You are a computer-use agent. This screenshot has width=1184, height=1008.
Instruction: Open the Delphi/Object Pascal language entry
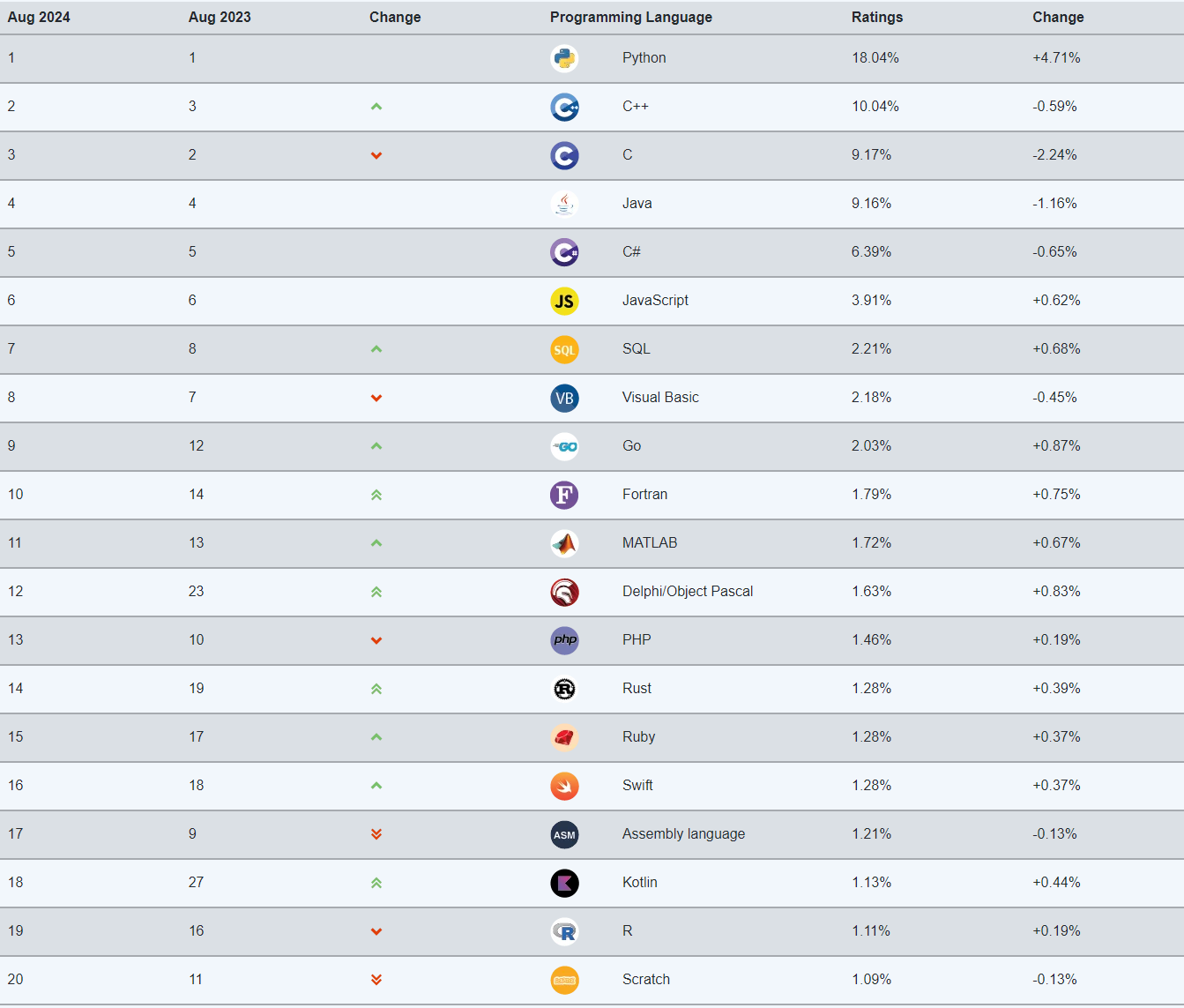(x=688, y=592)
